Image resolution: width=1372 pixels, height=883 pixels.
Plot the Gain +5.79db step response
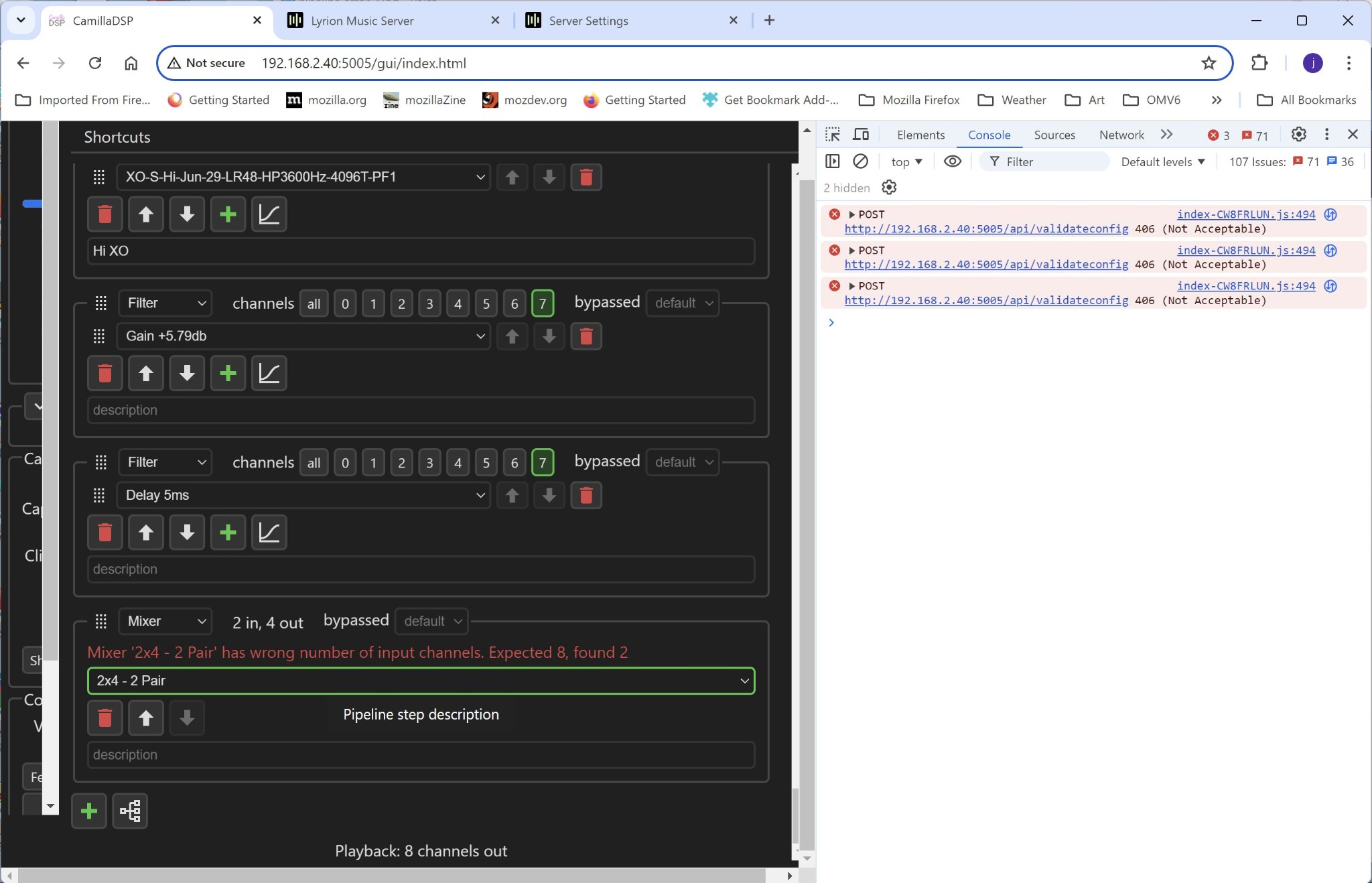click(x=269, y=373)
